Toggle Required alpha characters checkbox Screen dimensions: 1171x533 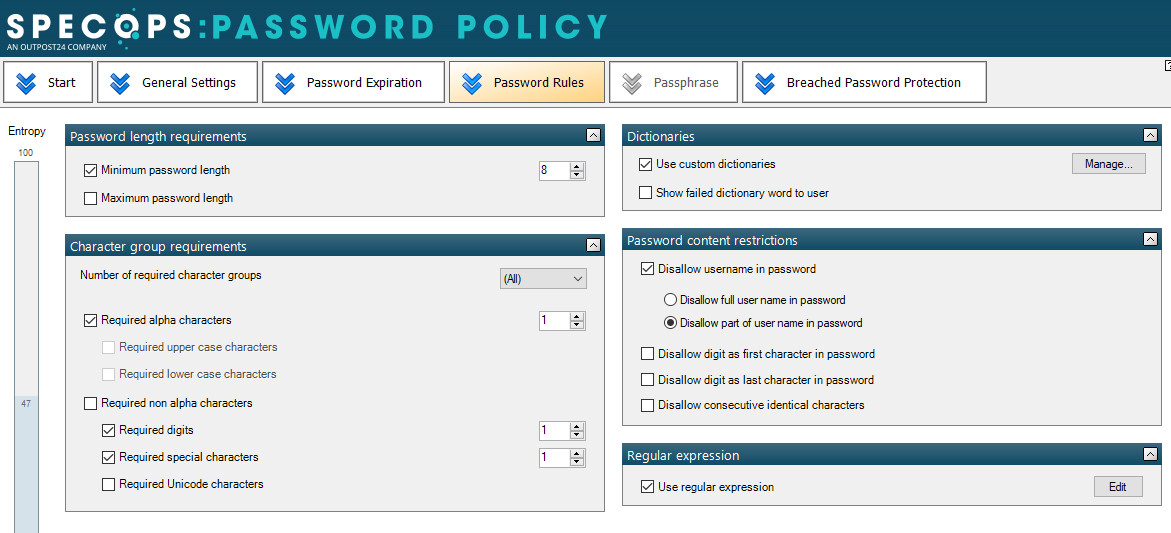click(x=90, y=320)
